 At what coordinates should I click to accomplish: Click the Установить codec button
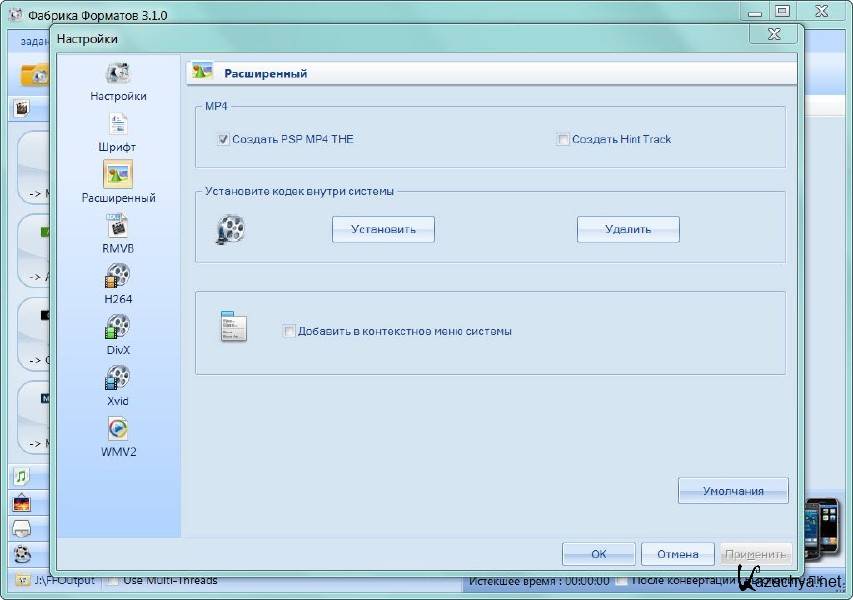(x=383, y=229)
